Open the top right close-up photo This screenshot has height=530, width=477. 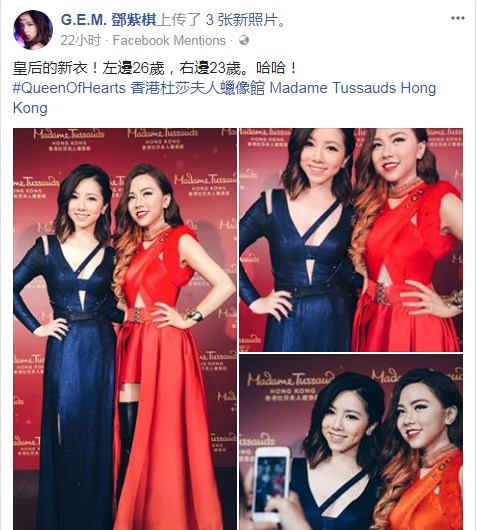pos(351,240)
